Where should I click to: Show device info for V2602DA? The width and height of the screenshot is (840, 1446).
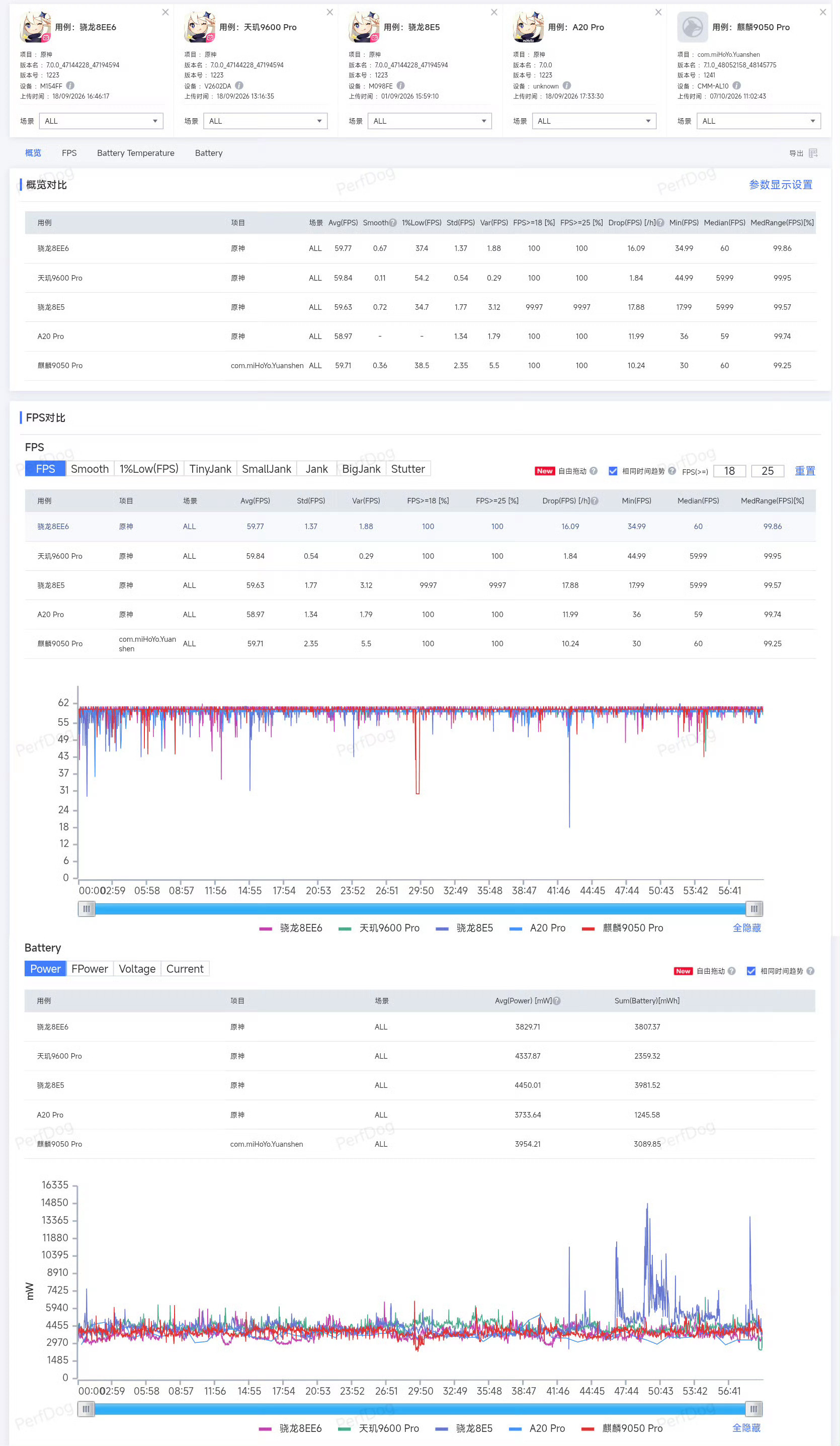pos(239,86)
